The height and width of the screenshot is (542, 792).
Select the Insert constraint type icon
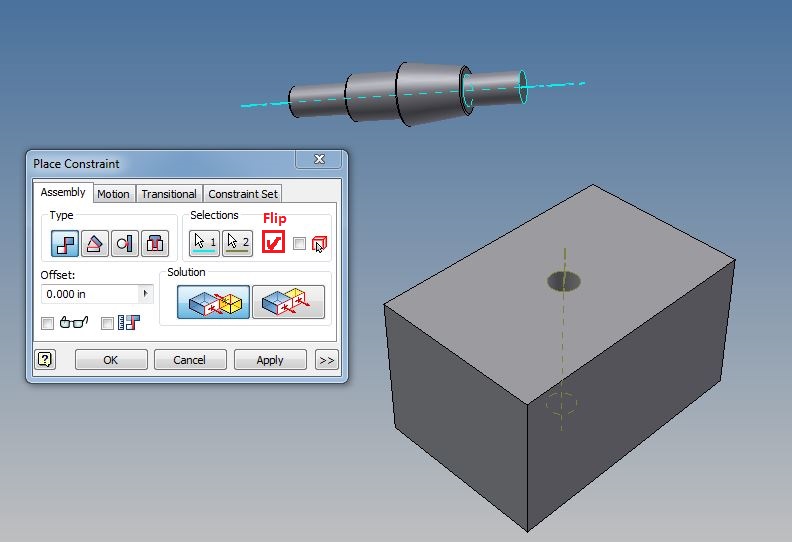[155, 243]
